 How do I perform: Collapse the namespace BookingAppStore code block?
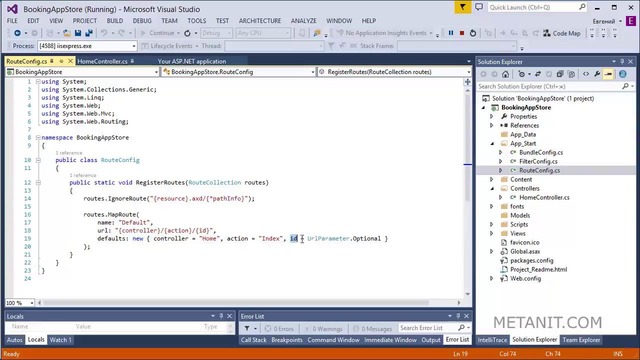[x=38, y=138]
